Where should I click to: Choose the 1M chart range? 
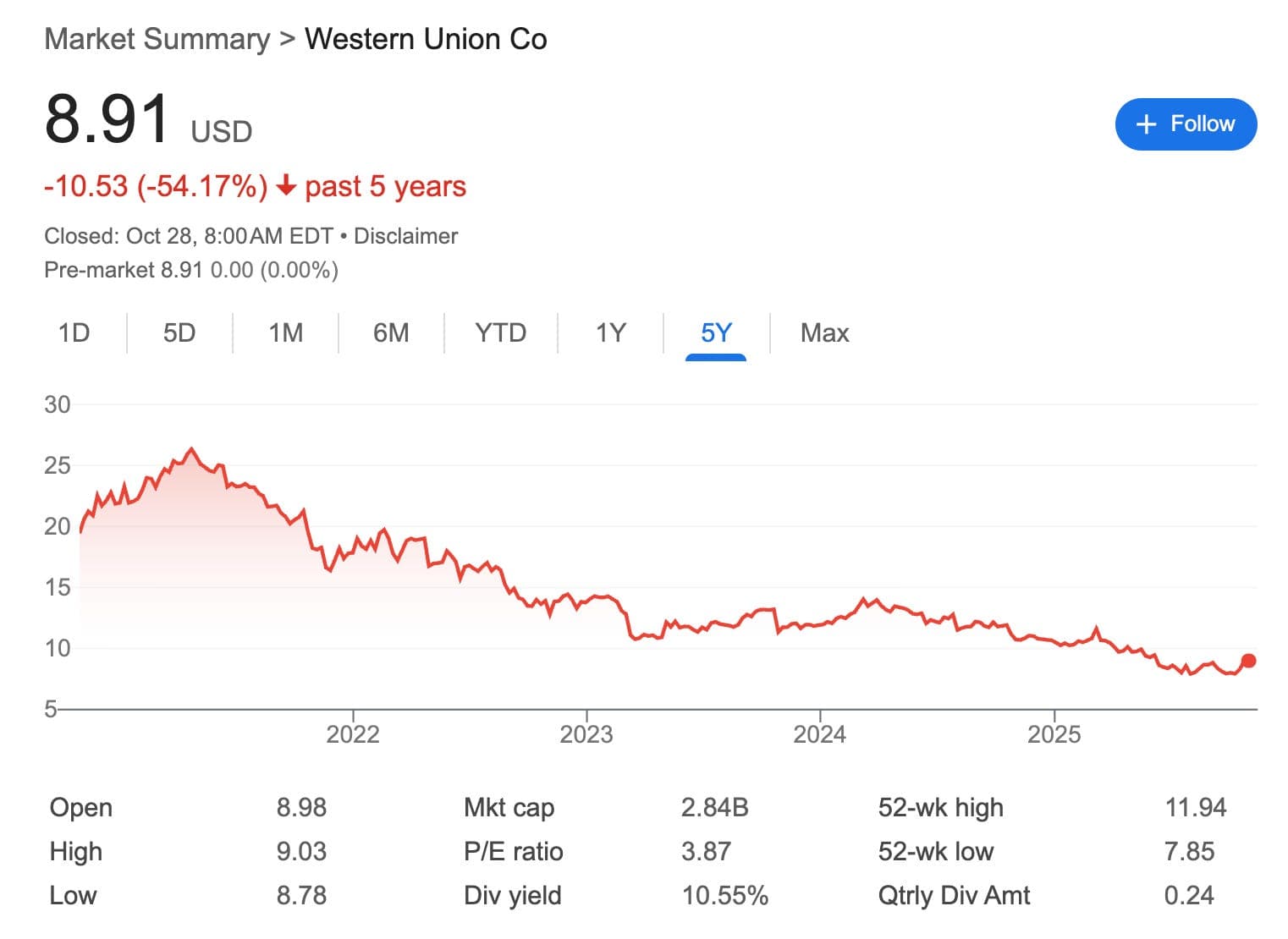point(285,332)
